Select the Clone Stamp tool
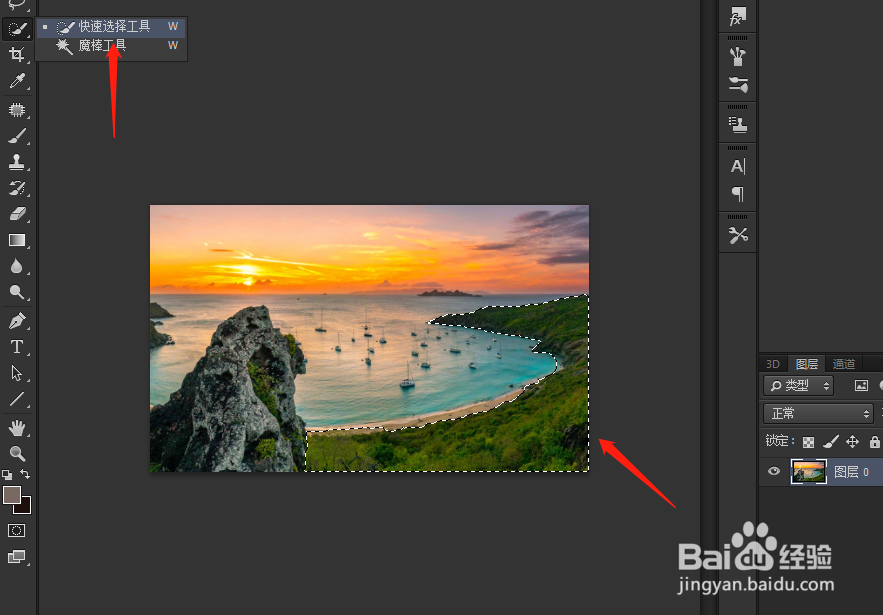Viewport: 883px width, 615px height. point(17,162)
